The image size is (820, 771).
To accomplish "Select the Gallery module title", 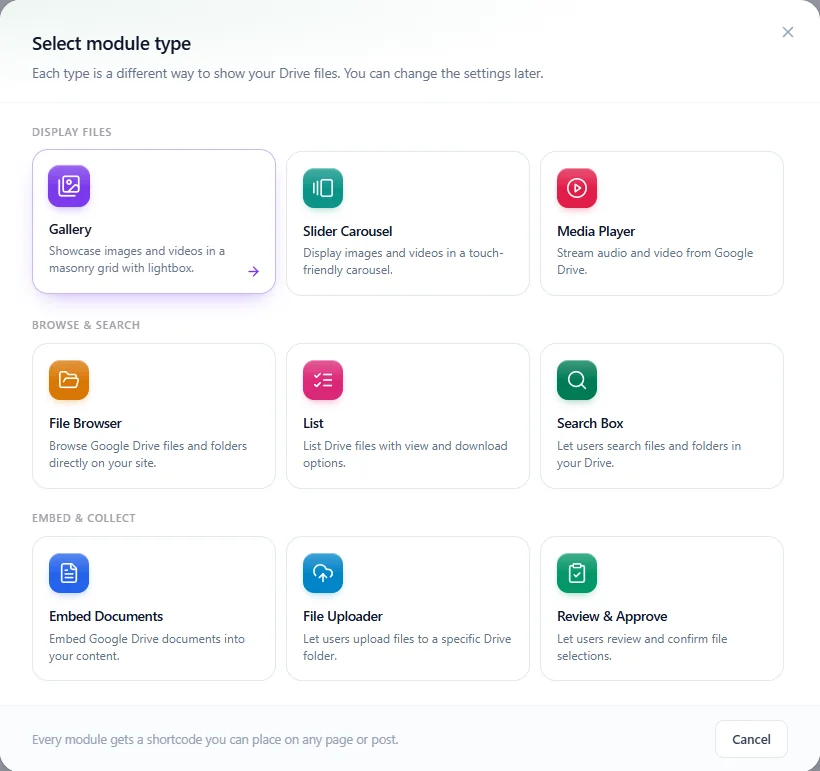I will [x=70, y=229].
